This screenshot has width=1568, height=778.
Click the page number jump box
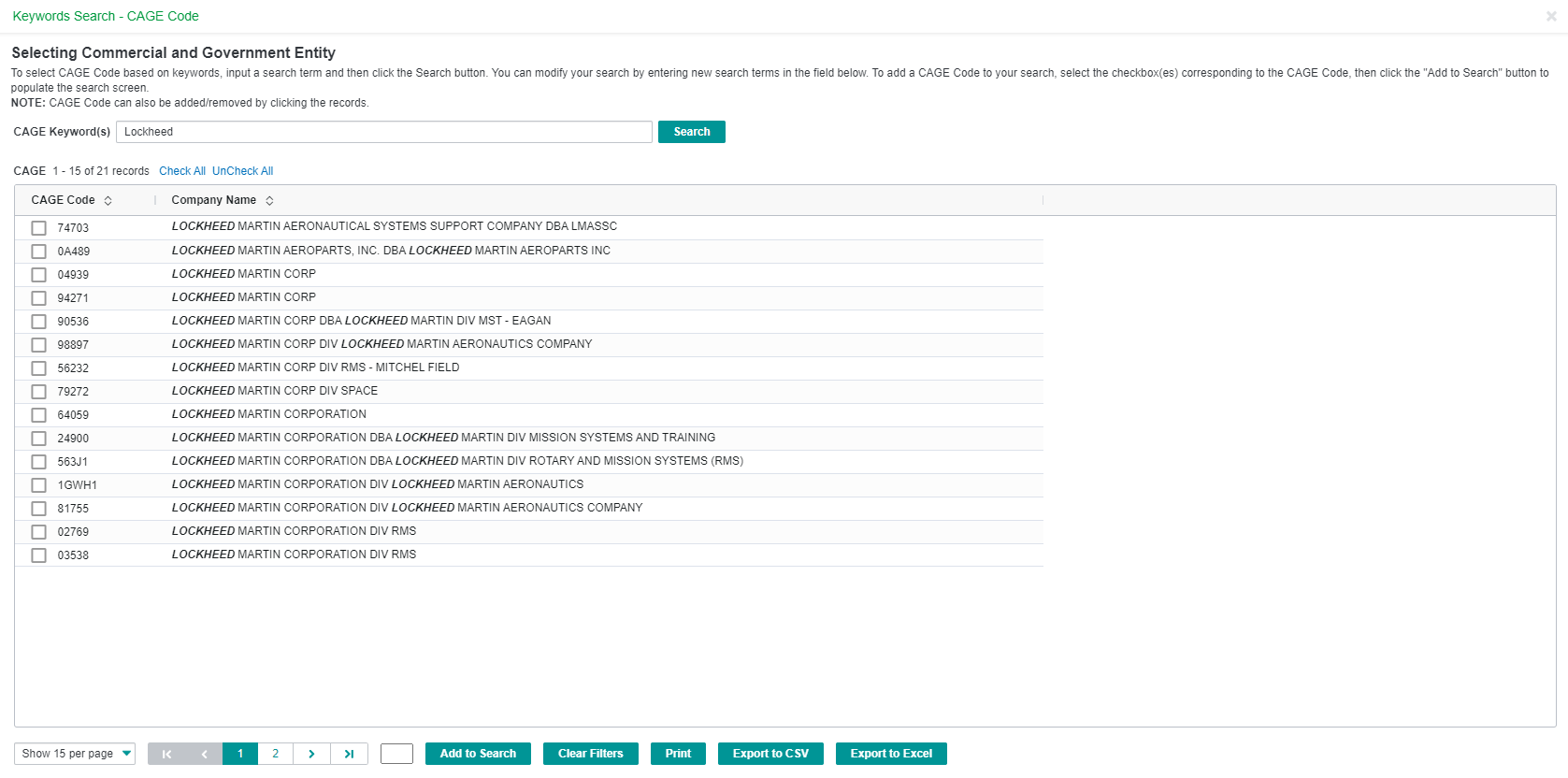pyautogui.click(x=396, y=754)
